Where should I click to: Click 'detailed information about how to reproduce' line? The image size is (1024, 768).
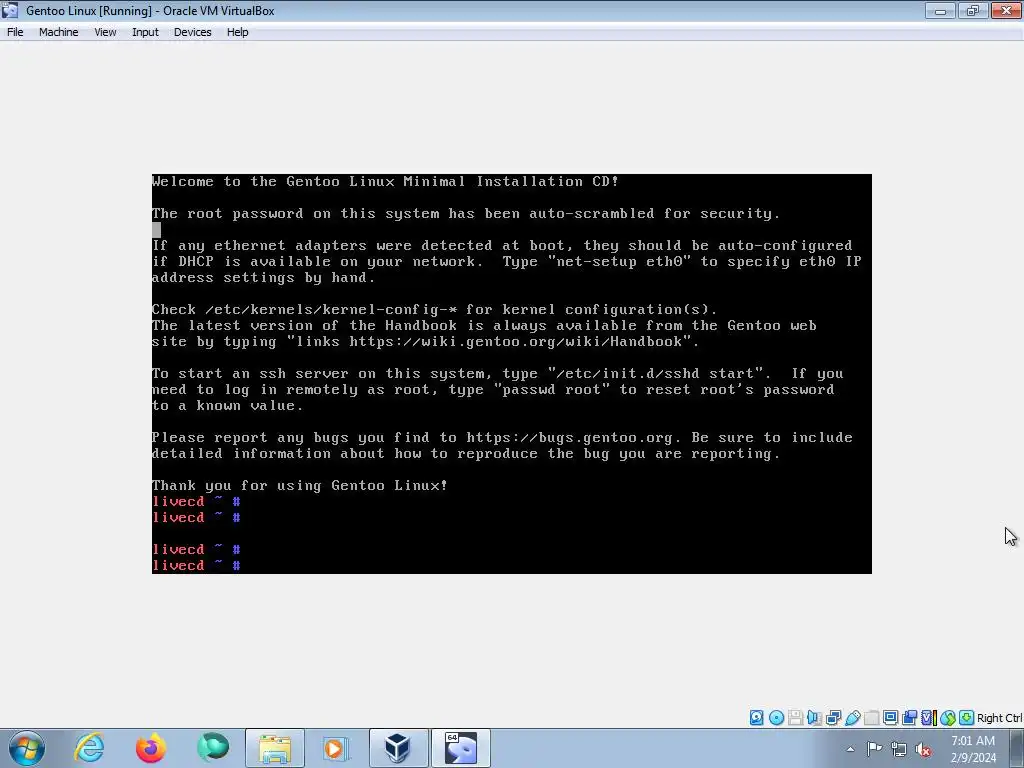[x=466, y=453]
